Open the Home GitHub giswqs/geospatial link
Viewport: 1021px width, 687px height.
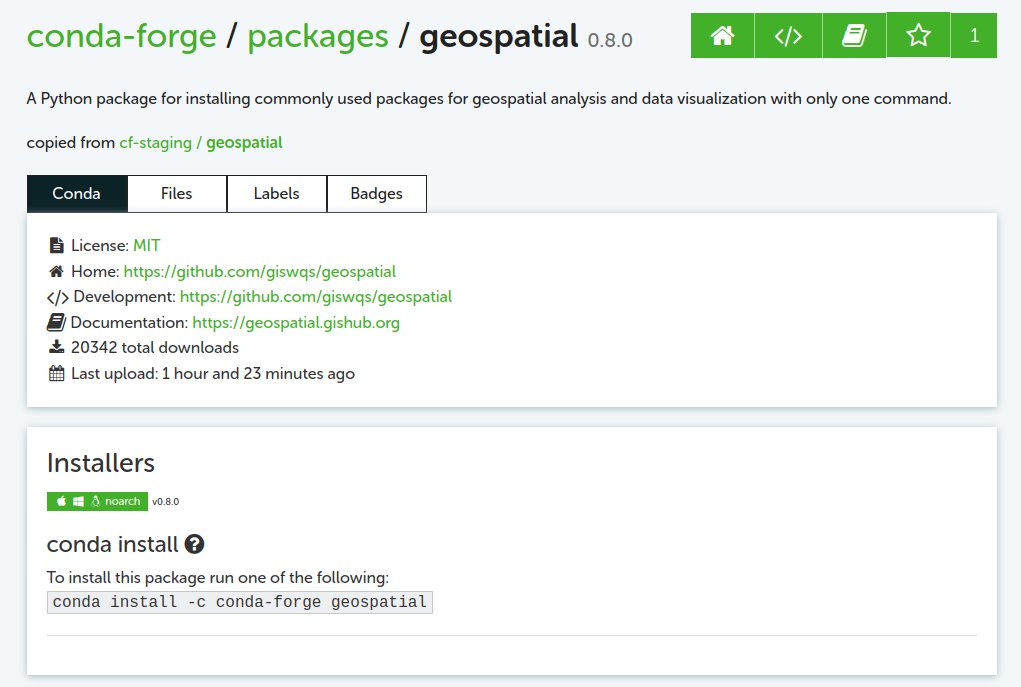pyautogui.click(x=260, y=272)
